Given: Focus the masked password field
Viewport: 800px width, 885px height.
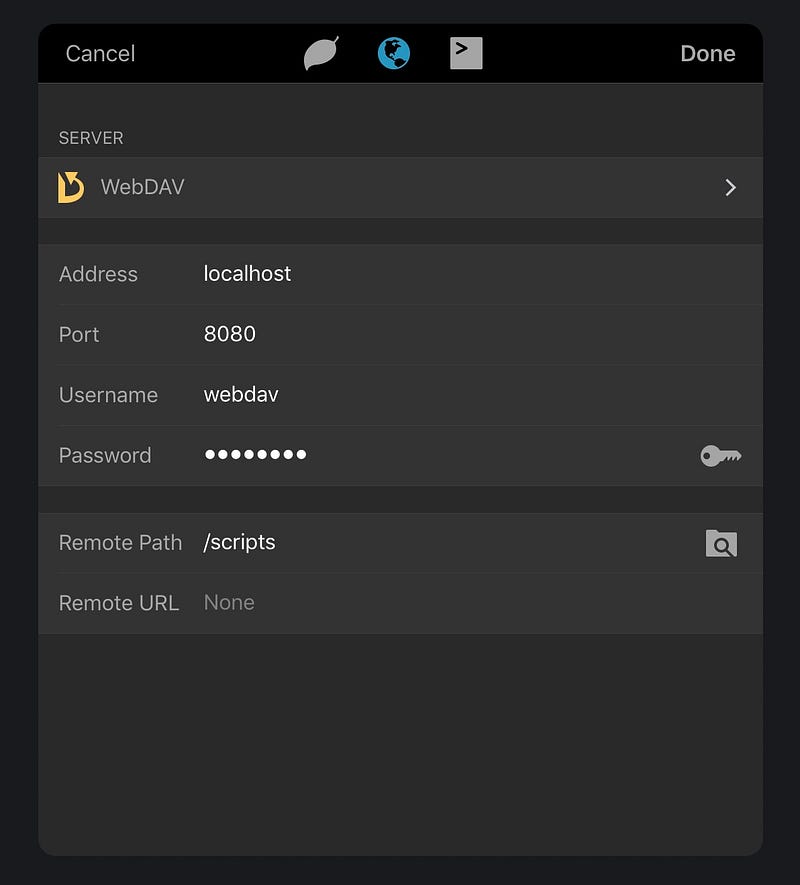Looking at the screenshot, I should click(x=255, y=455).
